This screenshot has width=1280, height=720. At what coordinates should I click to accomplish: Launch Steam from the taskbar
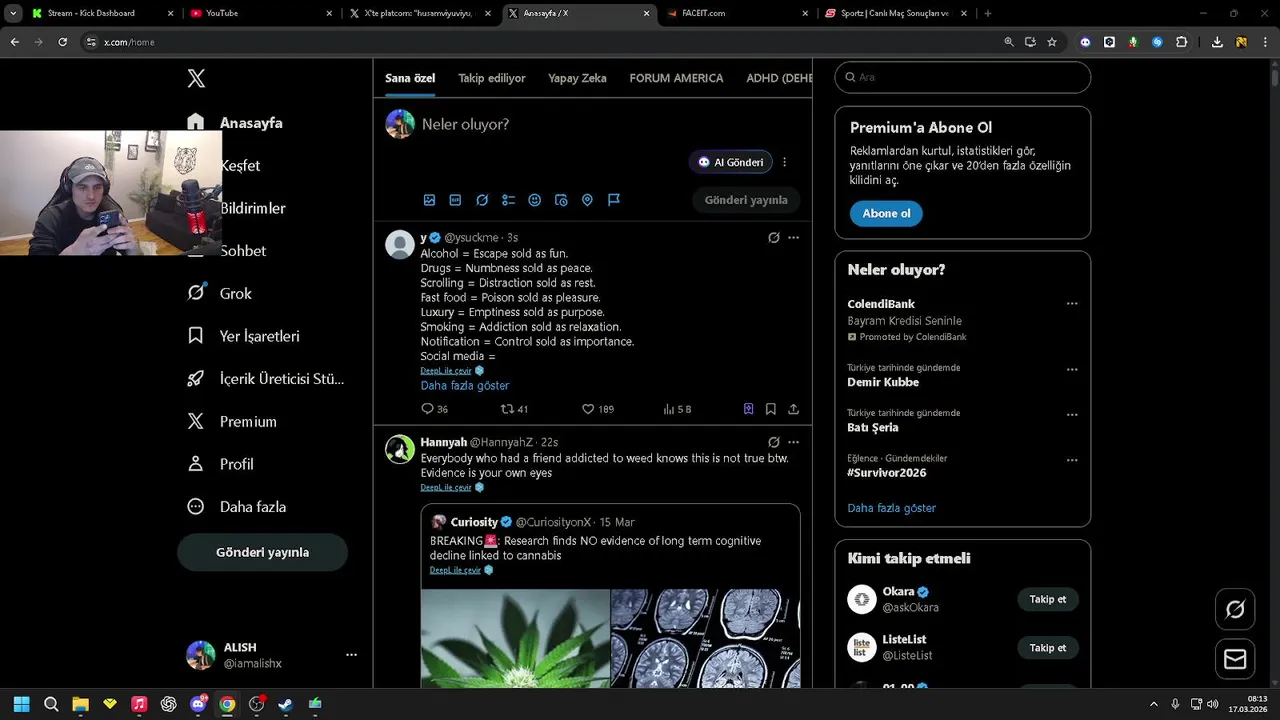285,704
